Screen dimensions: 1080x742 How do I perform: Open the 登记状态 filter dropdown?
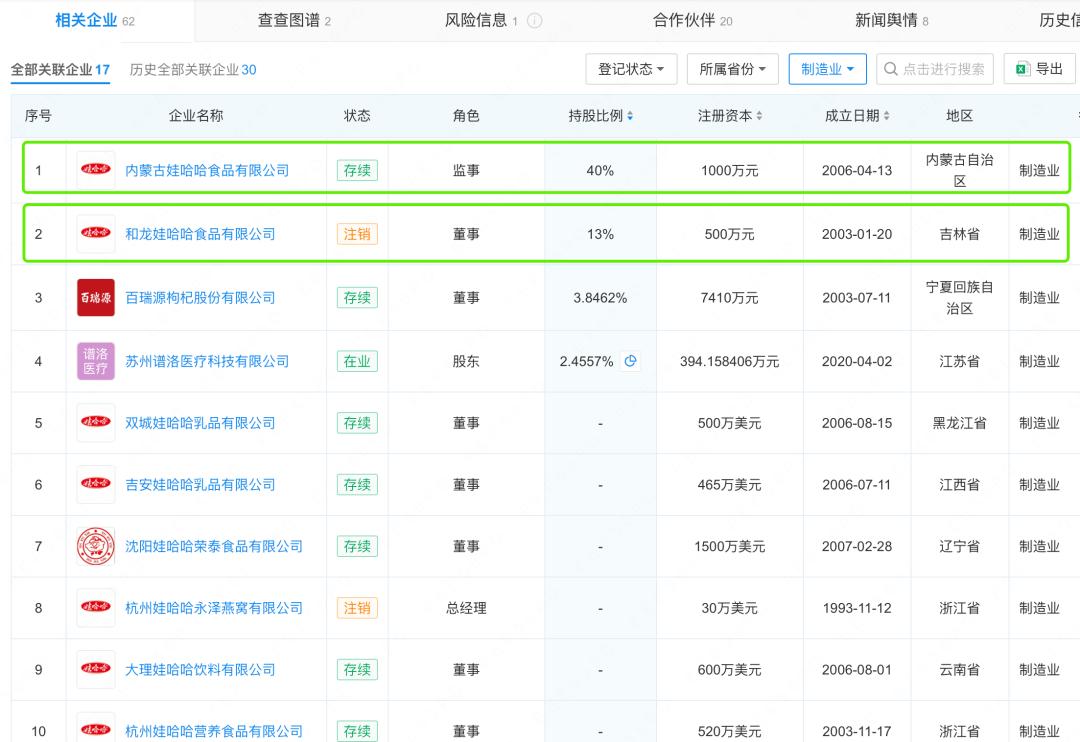click(631, 69)
